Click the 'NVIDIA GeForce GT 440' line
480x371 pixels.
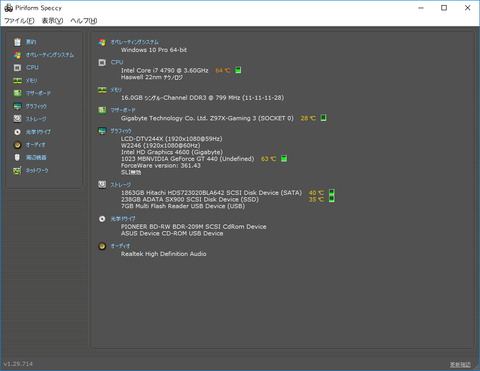pos(187,159)
